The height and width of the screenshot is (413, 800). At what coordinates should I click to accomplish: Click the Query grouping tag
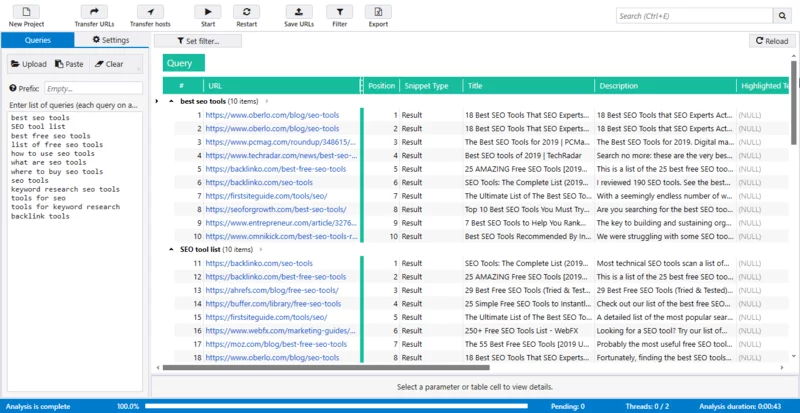(x=184, y=63)
